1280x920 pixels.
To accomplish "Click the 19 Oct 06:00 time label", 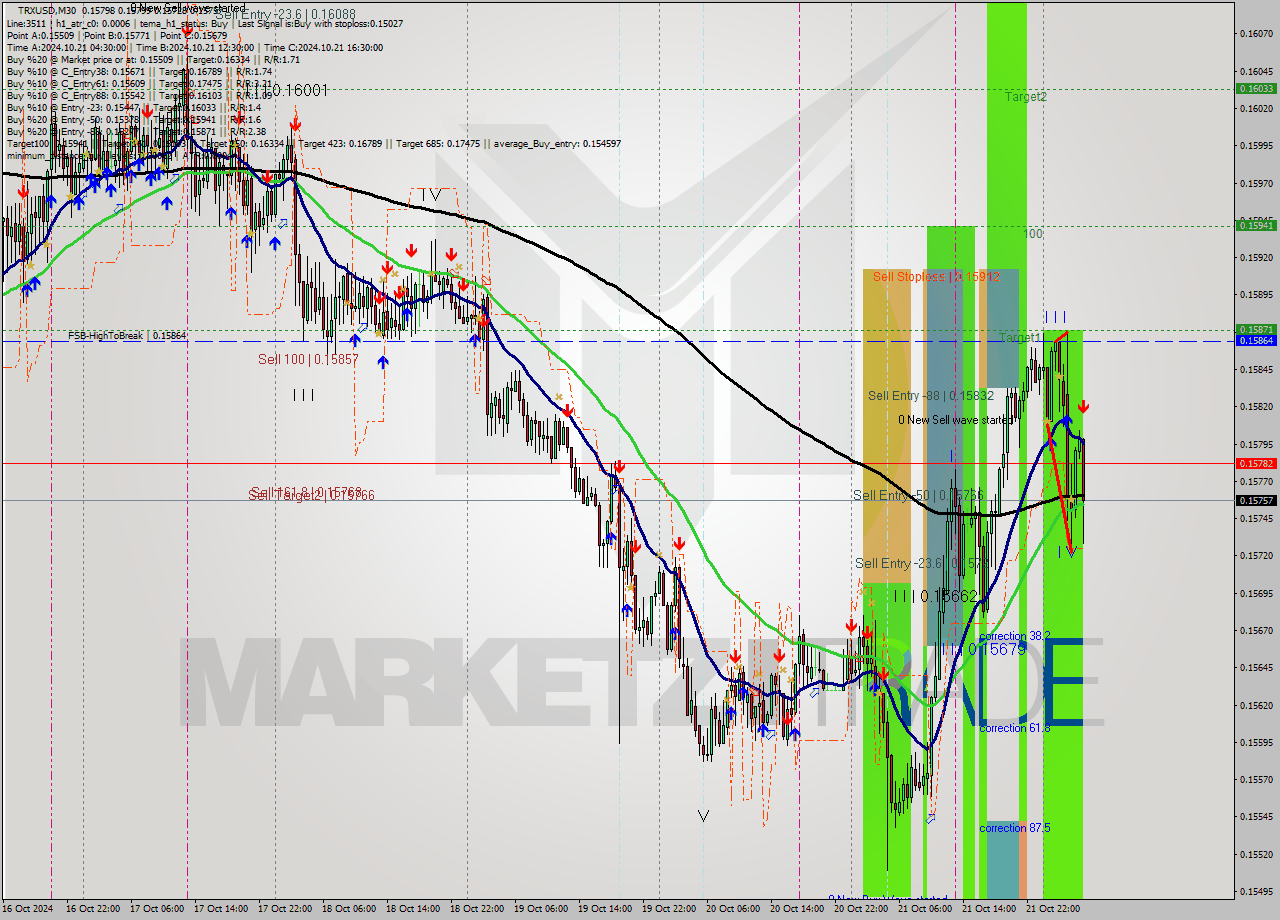I will click(x=543, y=909).
